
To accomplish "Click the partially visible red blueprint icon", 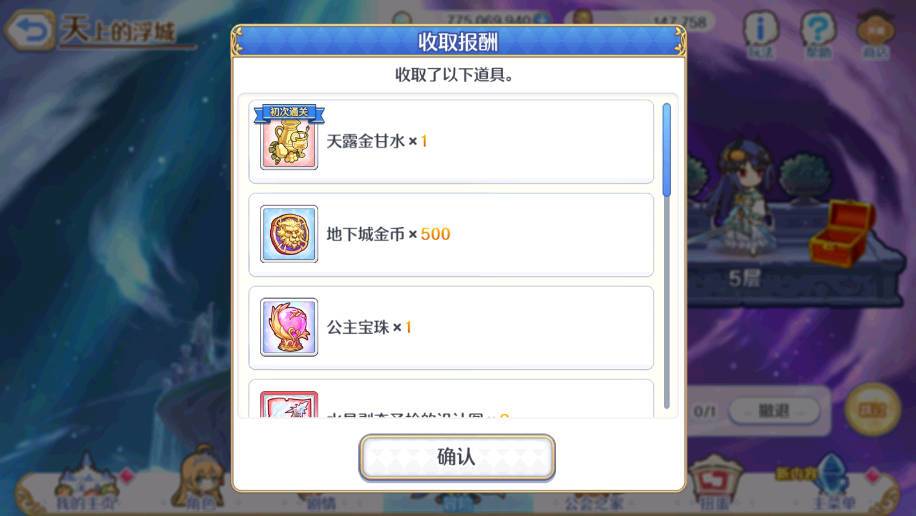I will point(289,404).
